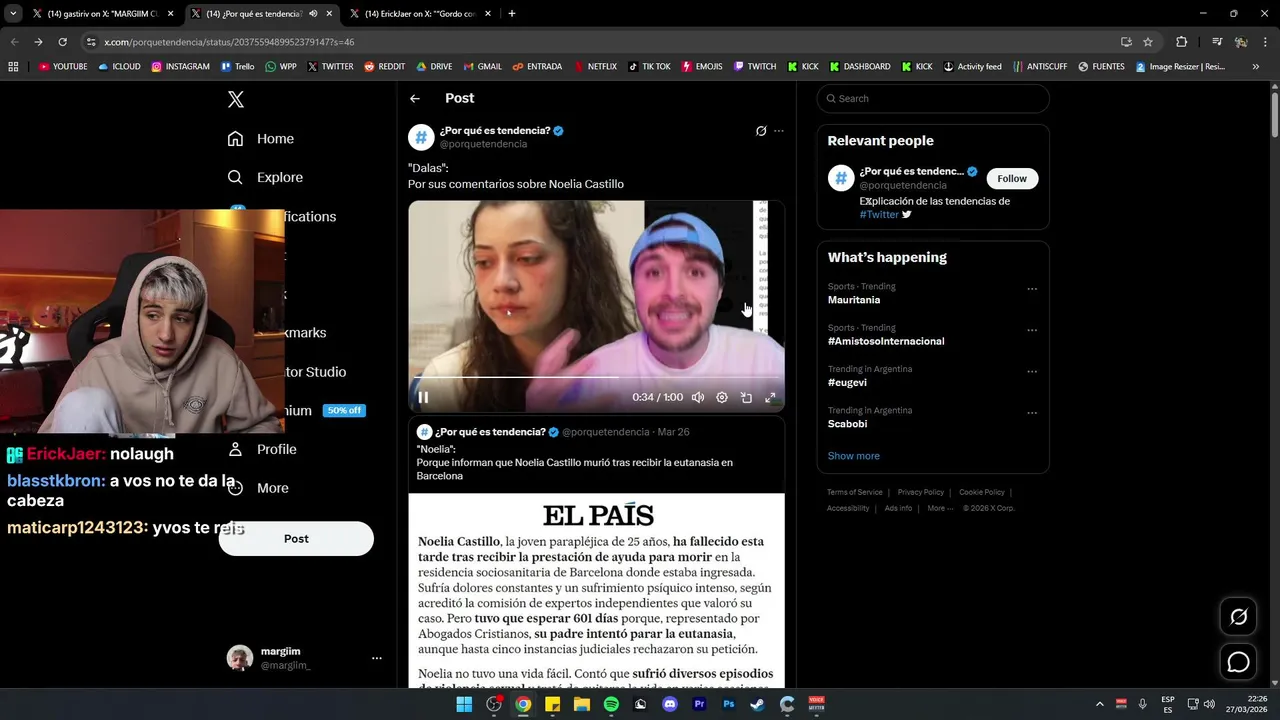Pause the playing video
The image size is (1280, 720).
[423, 397]
